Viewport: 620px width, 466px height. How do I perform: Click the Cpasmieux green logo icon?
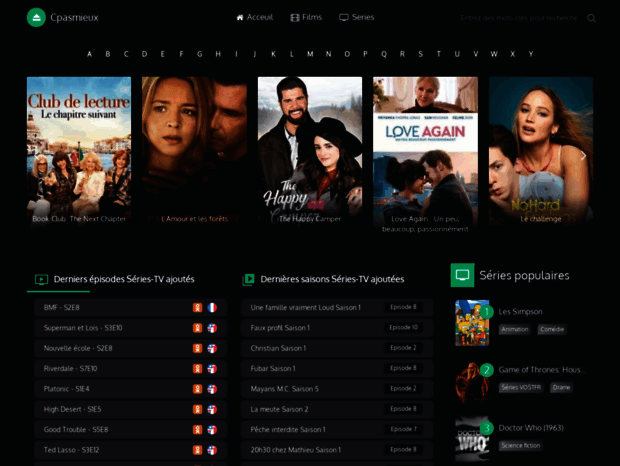(36, 18)
